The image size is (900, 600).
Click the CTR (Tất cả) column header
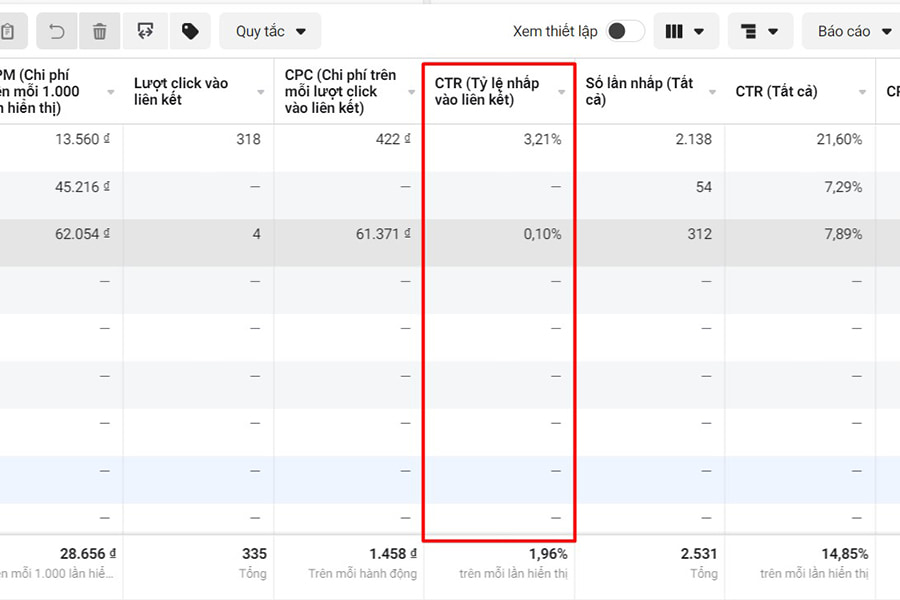click(x=776, y=92)
